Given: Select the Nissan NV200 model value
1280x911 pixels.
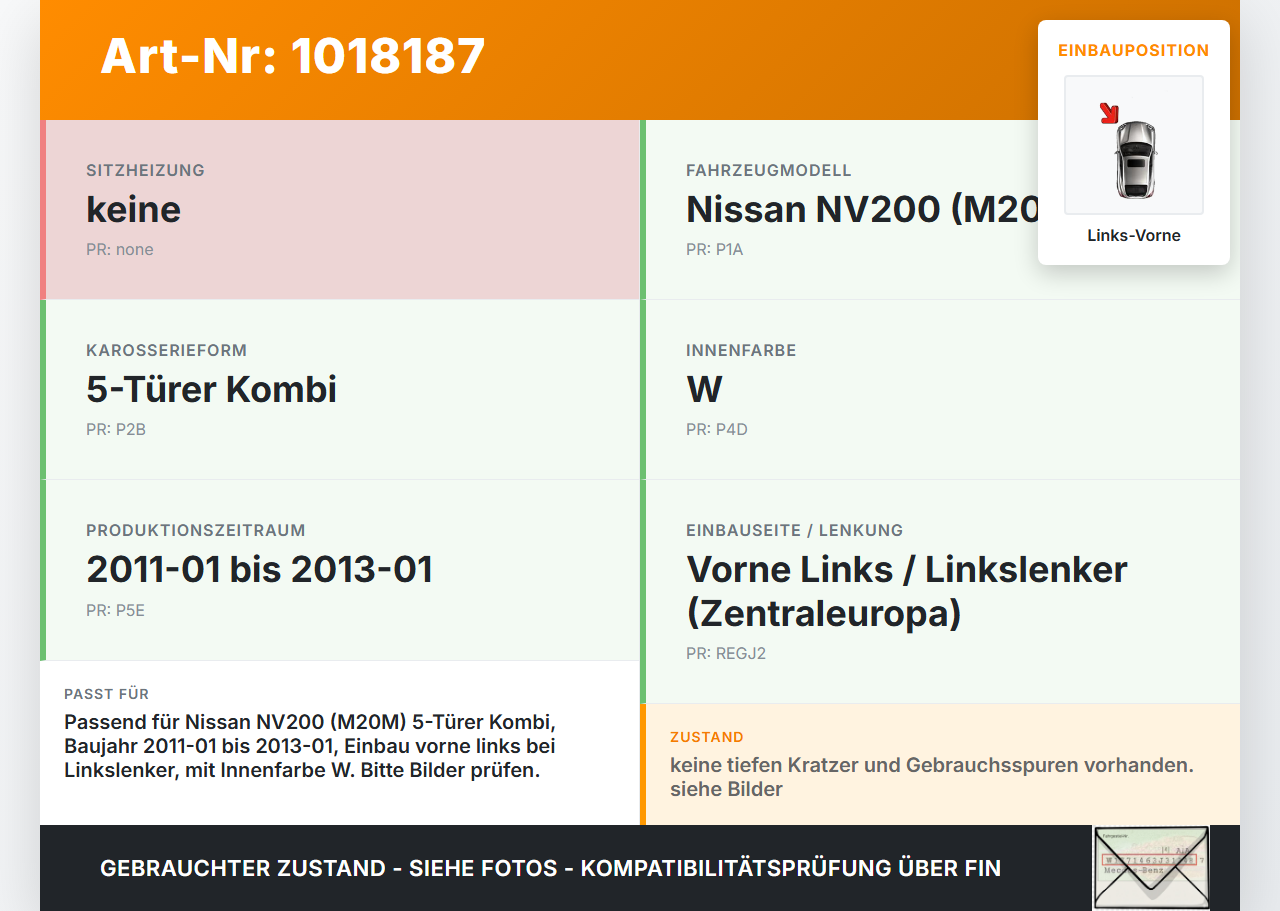Looking at the screenshot, I should pos(862,209).
